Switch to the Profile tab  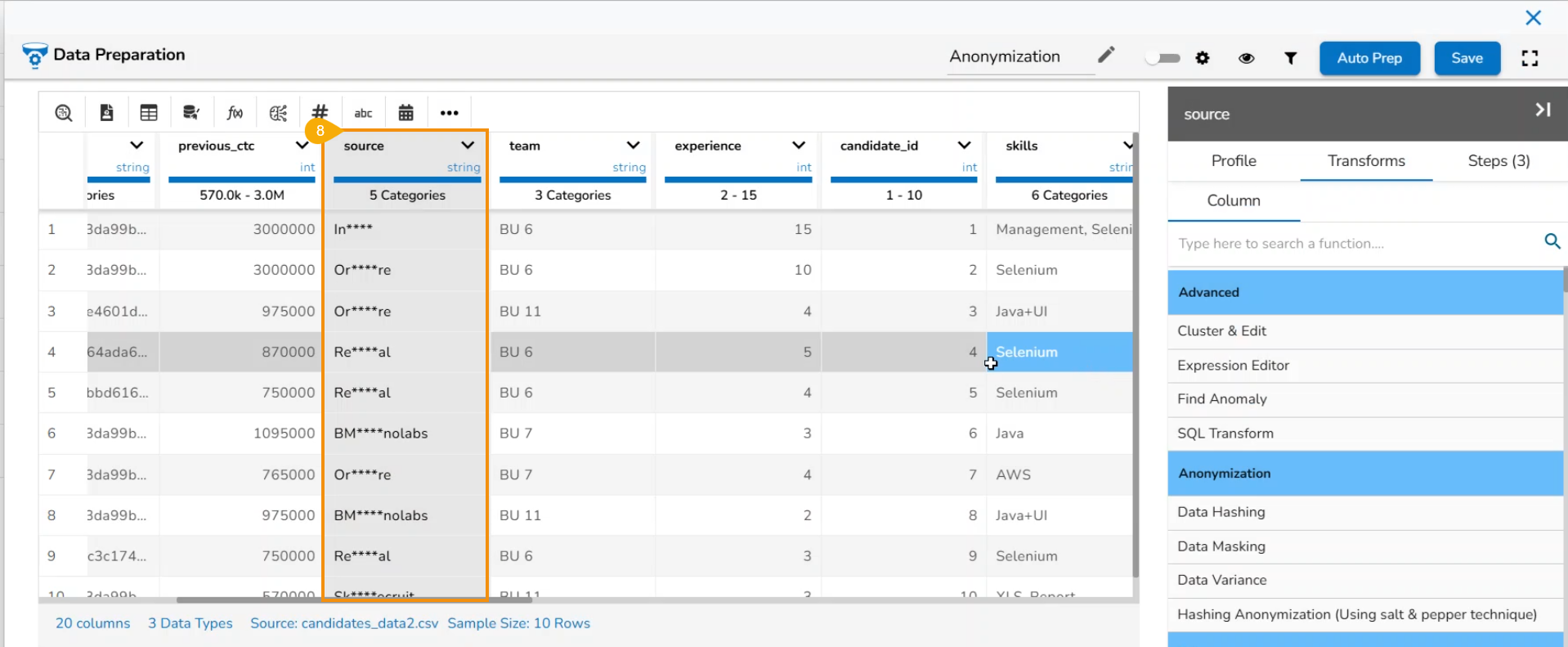pos(1233,161)
